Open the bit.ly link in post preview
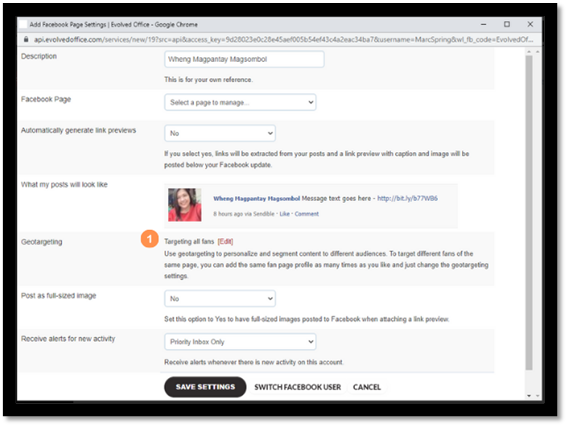The width and height of the screenshot is (566, 426). pos(408,198)
